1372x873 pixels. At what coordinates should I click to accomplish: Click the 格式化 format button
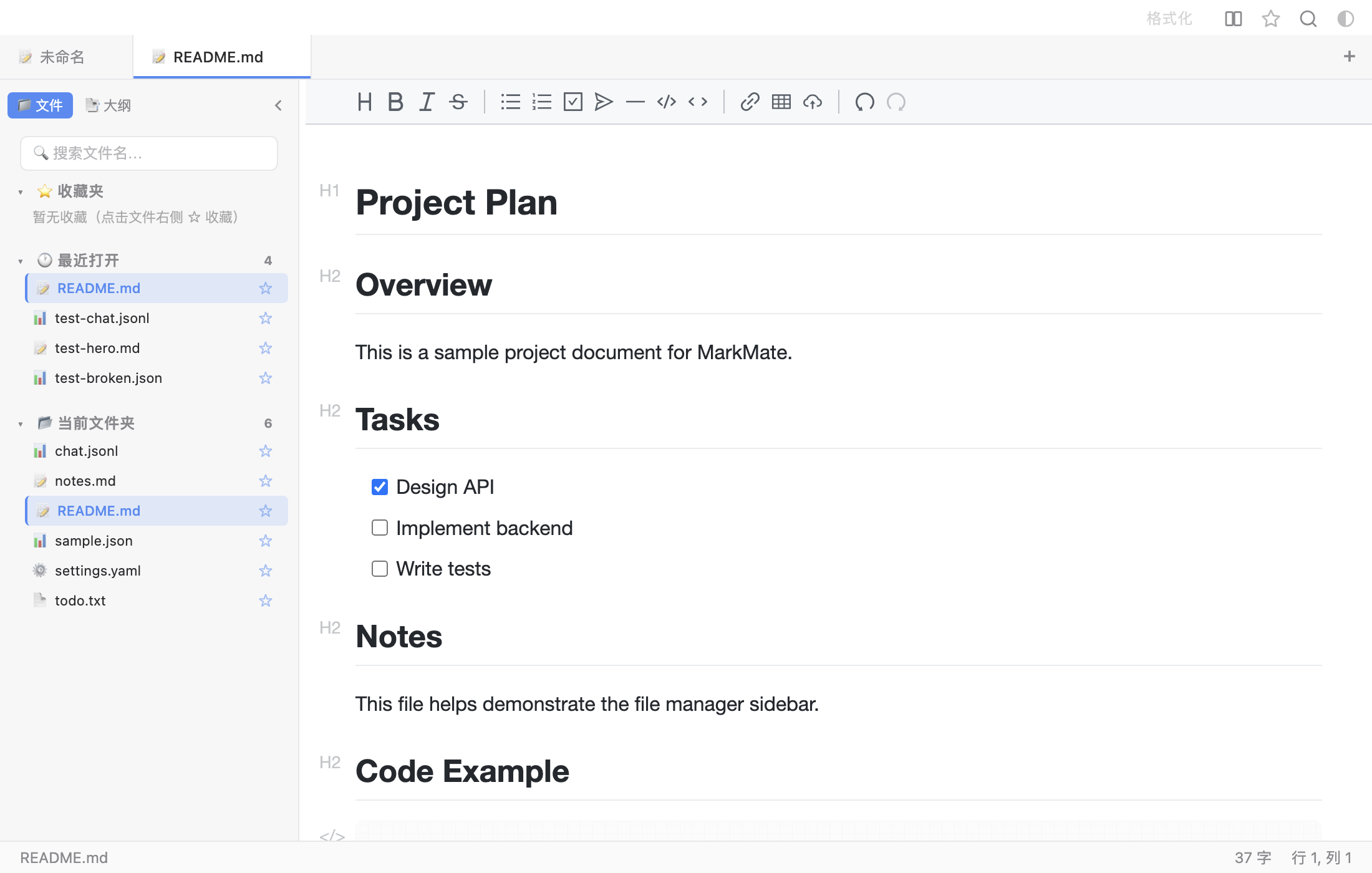click(1169, 19)
